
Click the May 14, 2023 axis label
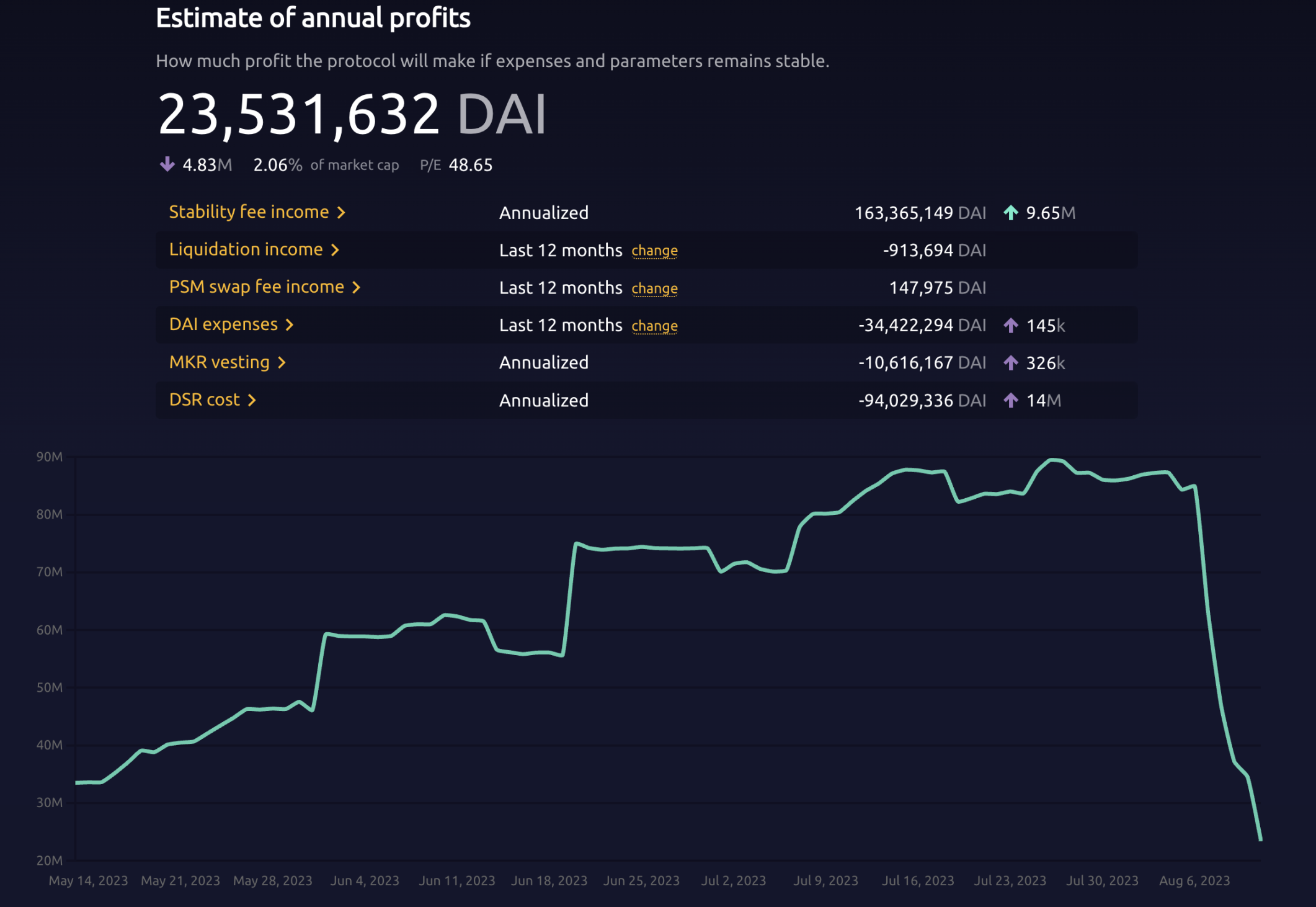coord(88,880)
